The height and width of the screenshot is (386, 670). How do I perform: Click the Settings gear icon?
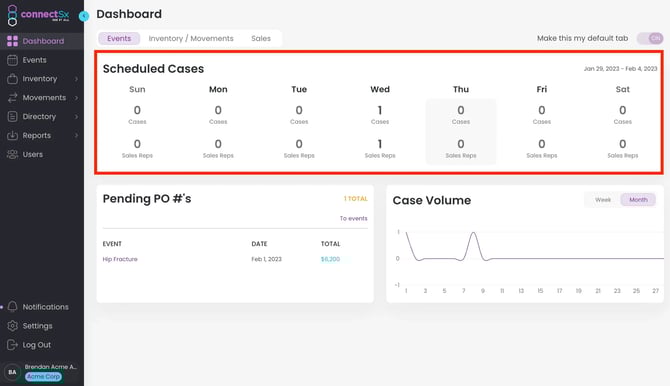tap(12, 326)
